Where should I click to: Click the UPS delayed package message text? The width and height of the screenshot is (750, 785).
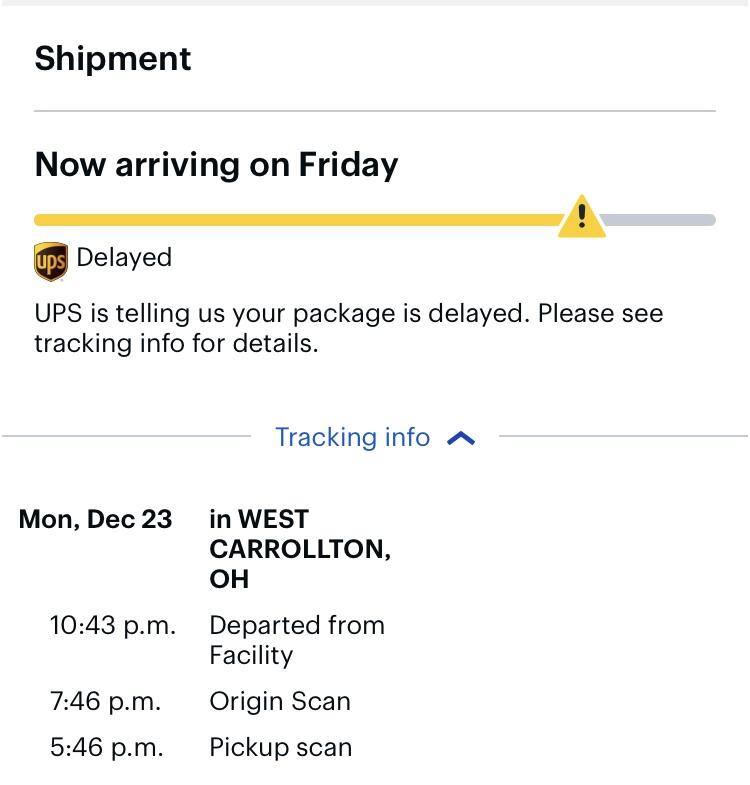[x=348, y=328]
